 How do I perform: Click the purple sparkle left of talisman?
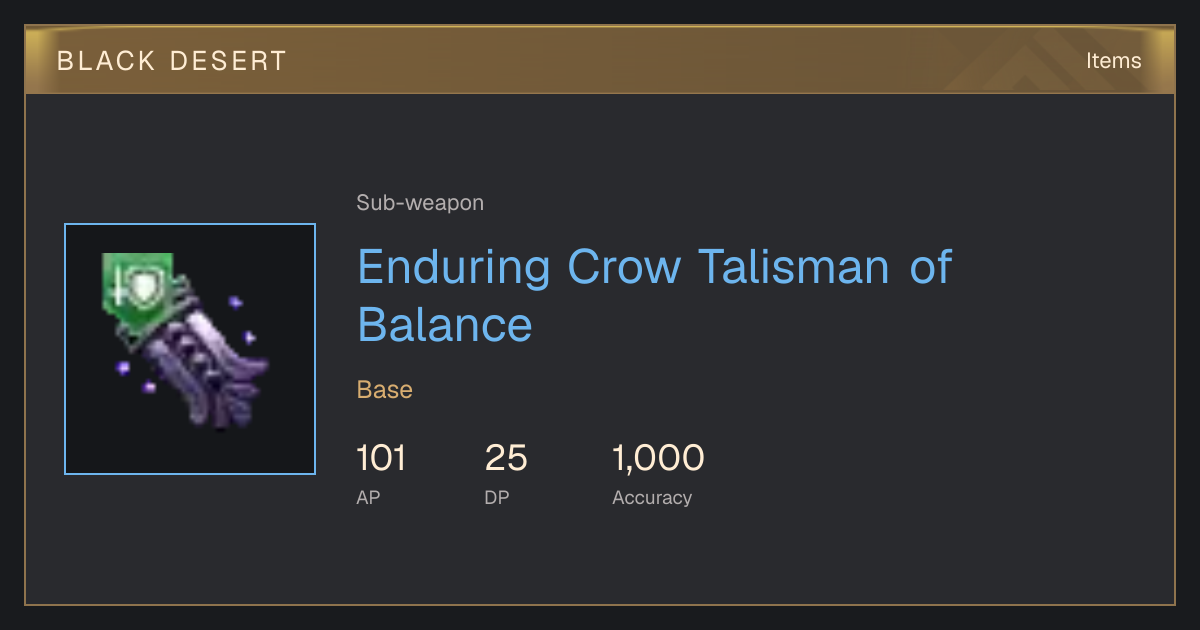point(123,368)
